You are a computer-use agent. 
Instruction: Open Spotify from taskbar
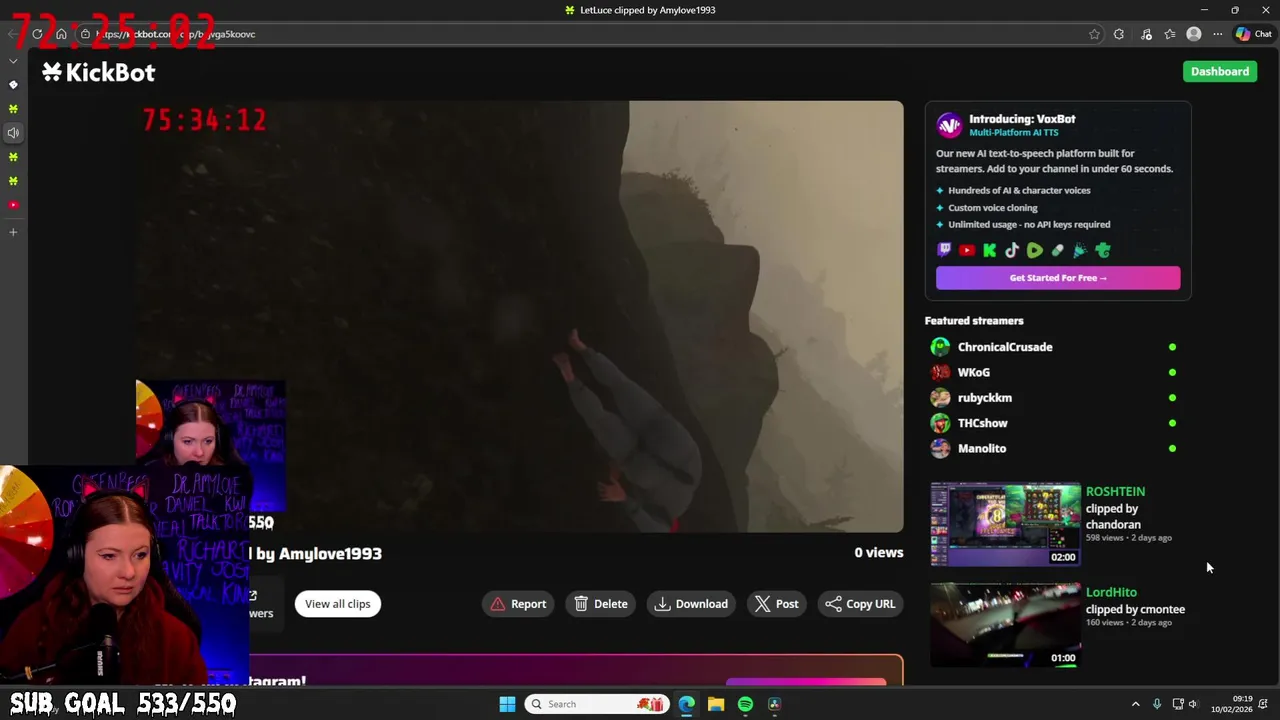(745, 704)
